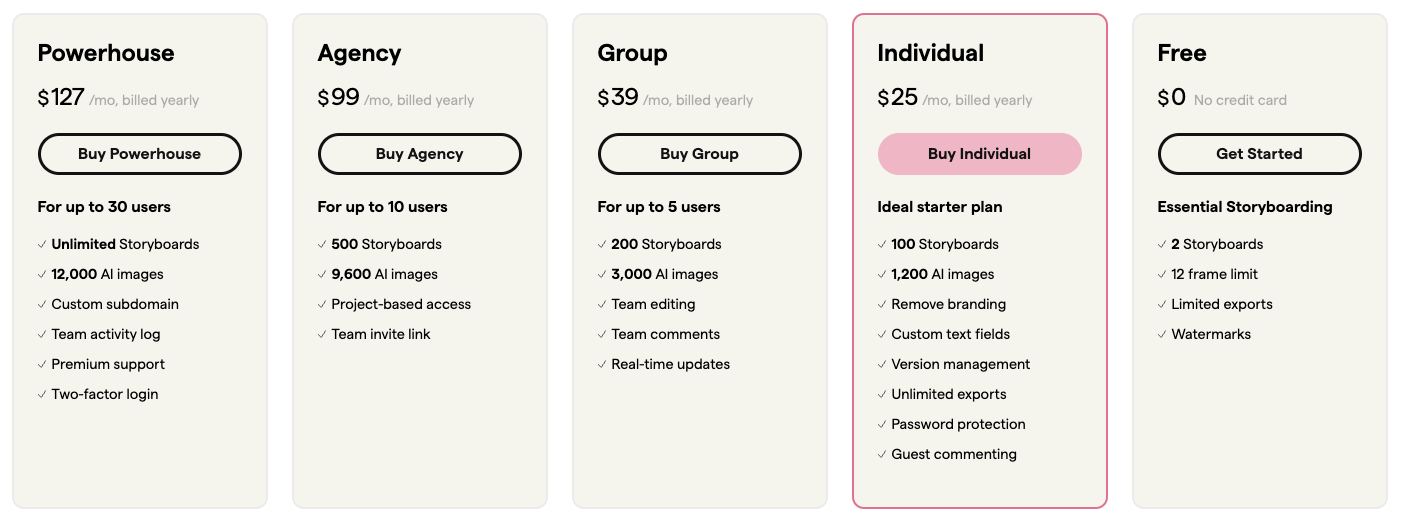The width and height of the screenshot is (1402, 519).
Task: Click the checkmark beside Unlimited Storyboards
Action: 42,244
